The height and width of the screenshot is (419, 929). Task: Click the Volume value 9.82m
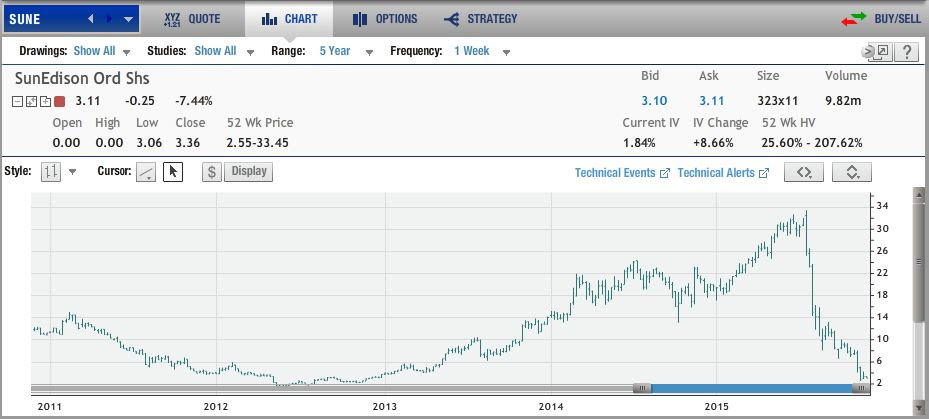tap(844, 101)
